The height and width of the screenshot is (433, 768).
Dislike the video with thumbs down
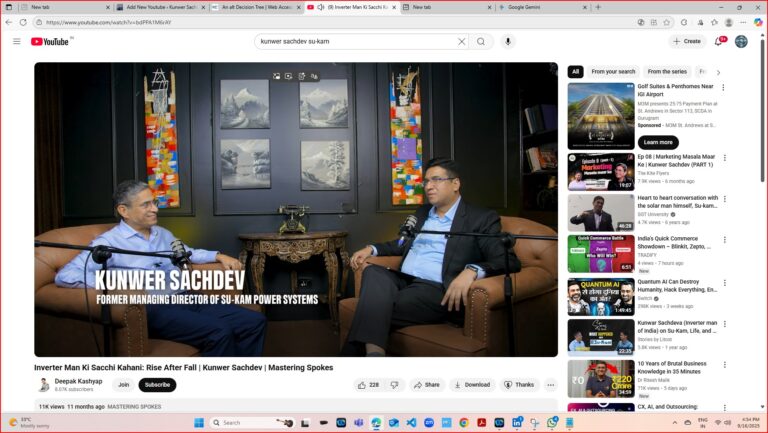(x=394, y=385)
